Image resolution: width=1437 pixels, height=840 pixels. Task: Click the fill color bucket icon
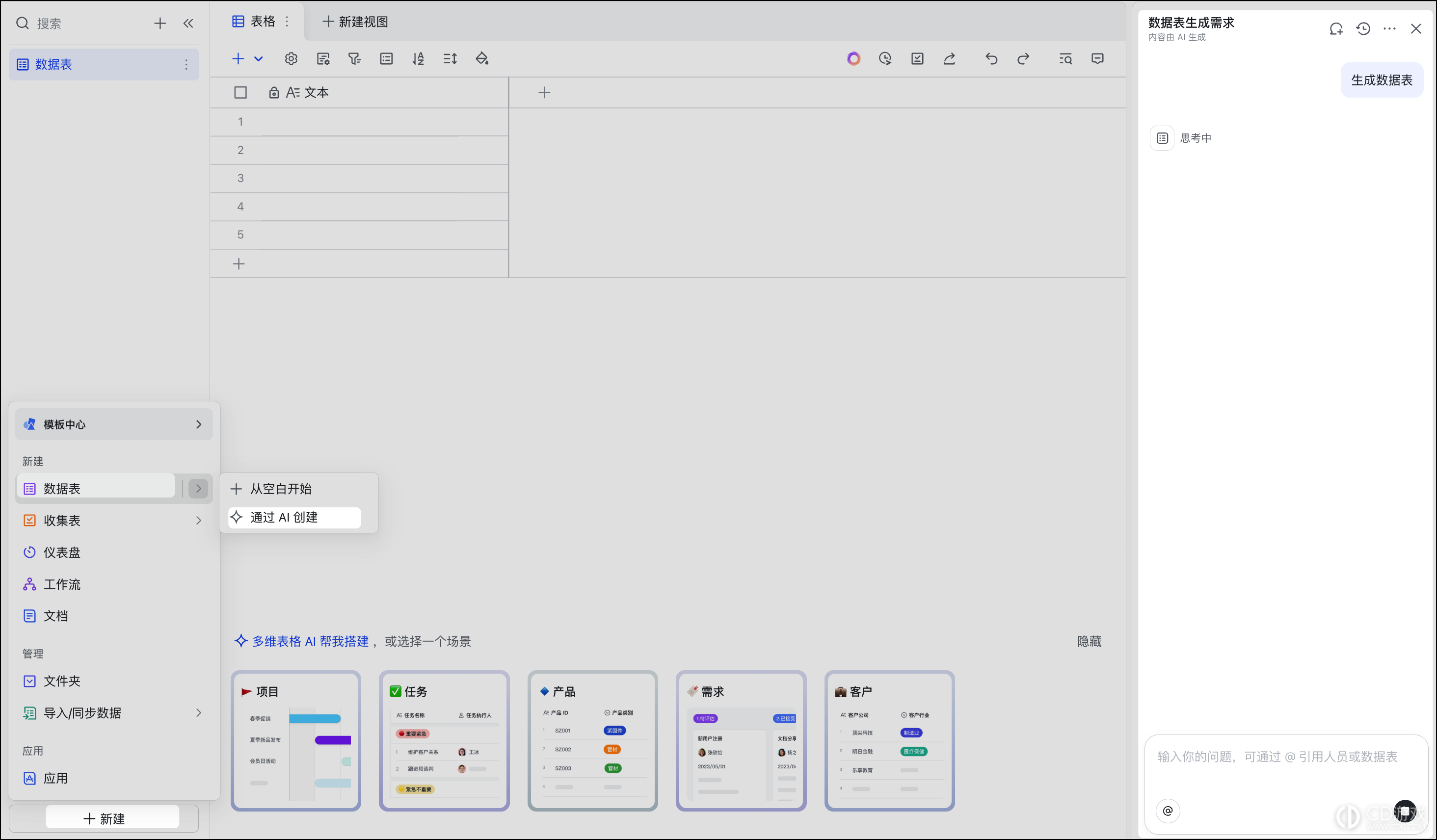click(x=482, y=59)
